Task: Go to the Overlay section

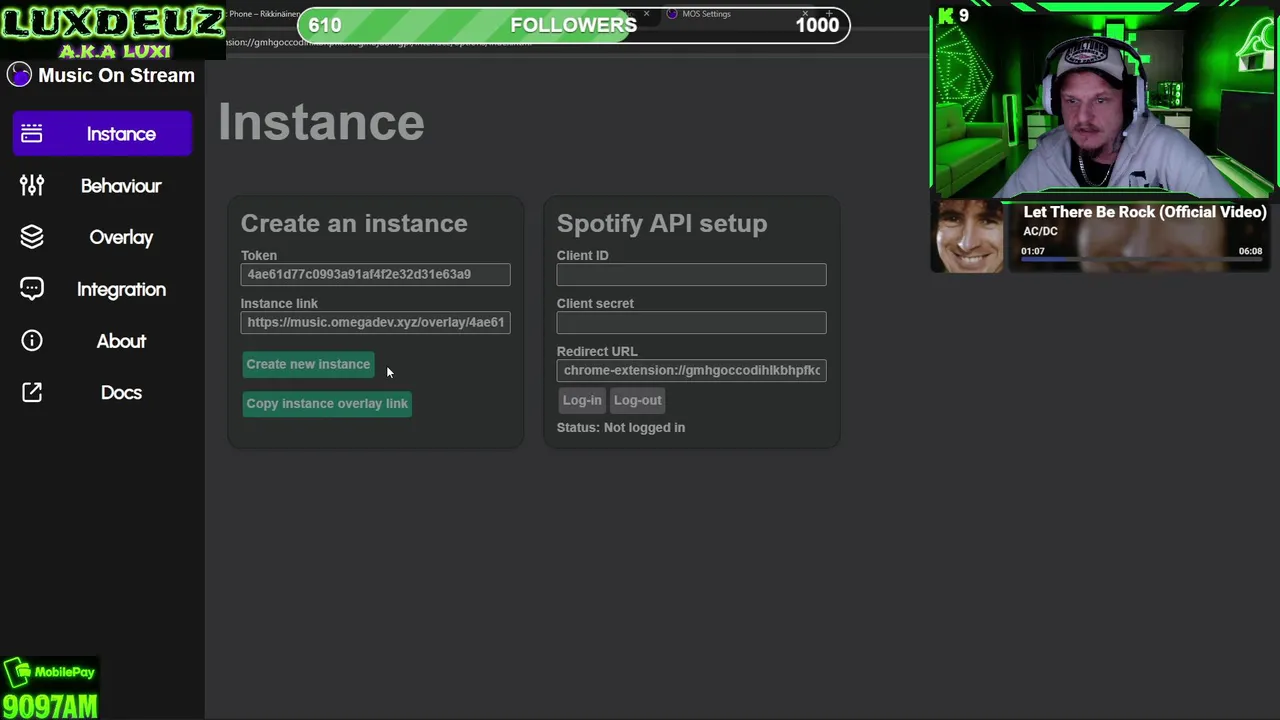Action: (x=102, y=237)
